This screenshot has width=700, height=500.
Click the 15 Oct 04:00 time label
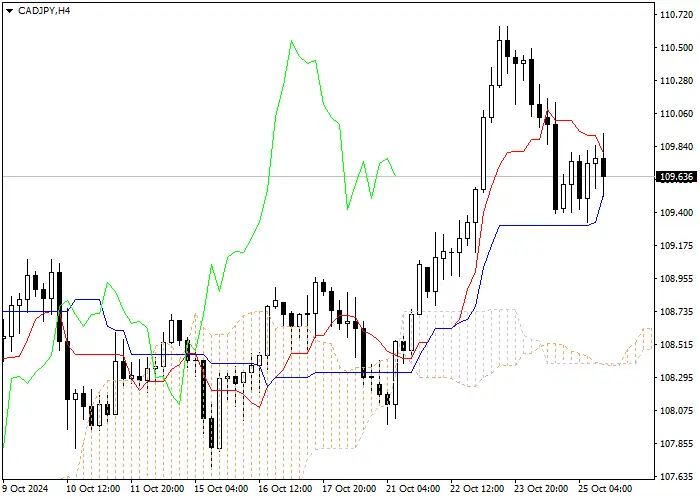pyautogui.click(x=221, y=488)
